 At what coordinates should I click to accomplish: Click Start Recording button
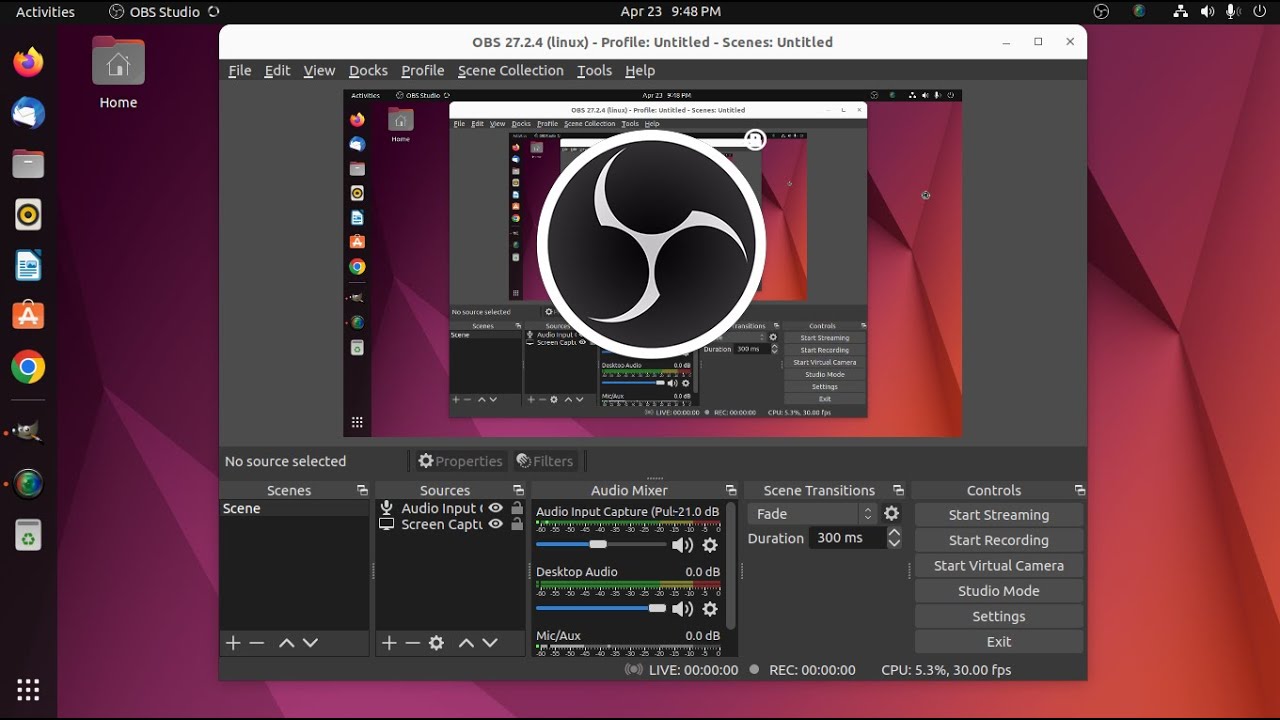[998, 540]
